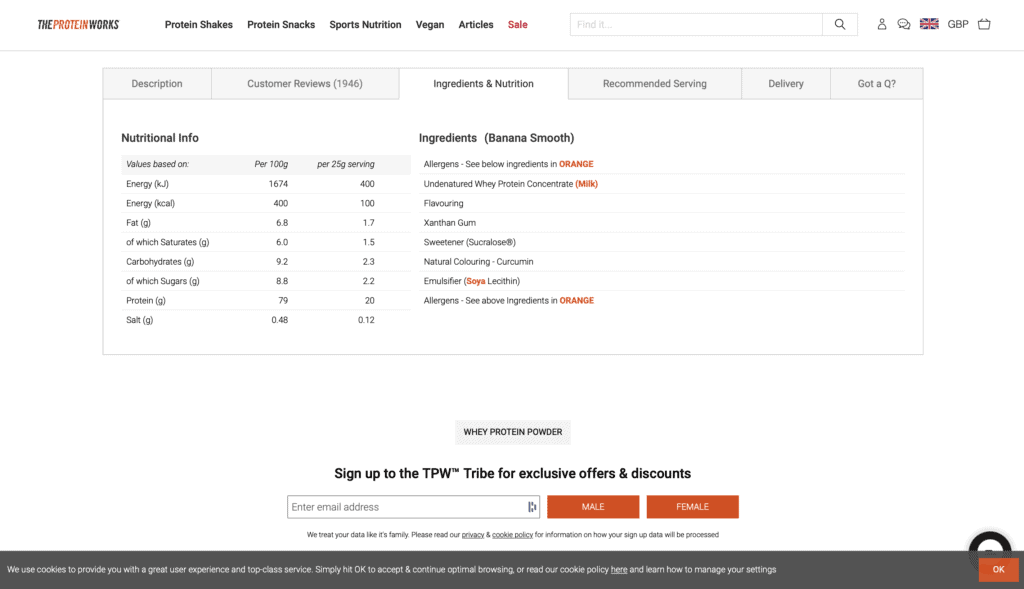Screen dimensions: 1024x589
Task: Open the chat bubbles icon
Action: tap(904, 24)
